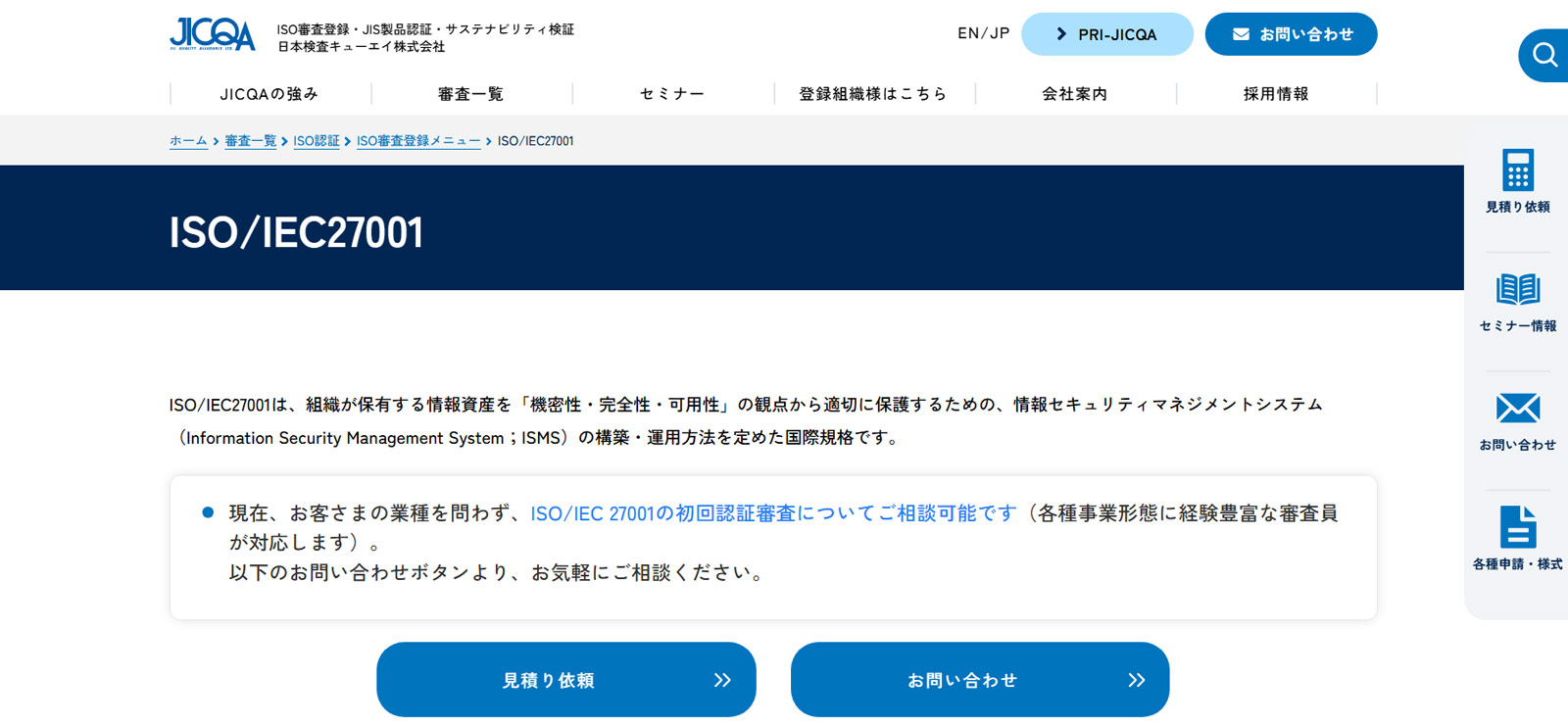
Task: Switch language via EN/JP link
Action: click(983, 33)
